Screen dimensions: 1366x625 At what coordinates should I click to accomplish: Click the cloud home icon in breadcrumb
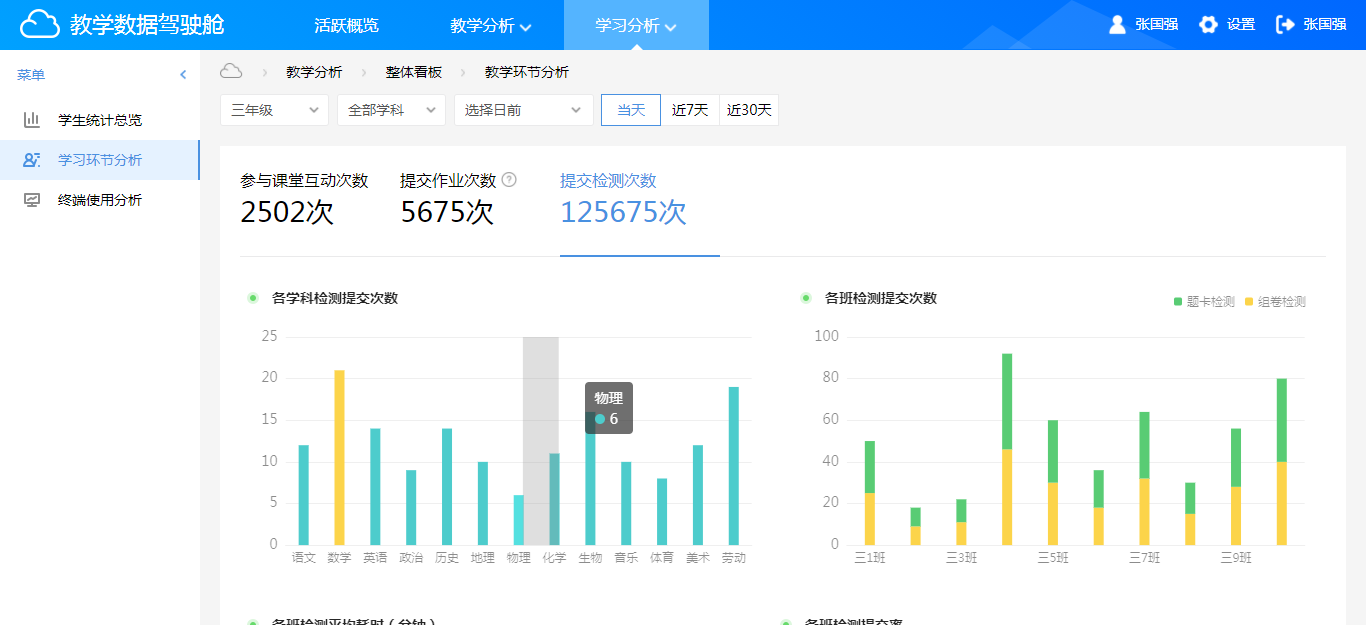pos(231,71)
